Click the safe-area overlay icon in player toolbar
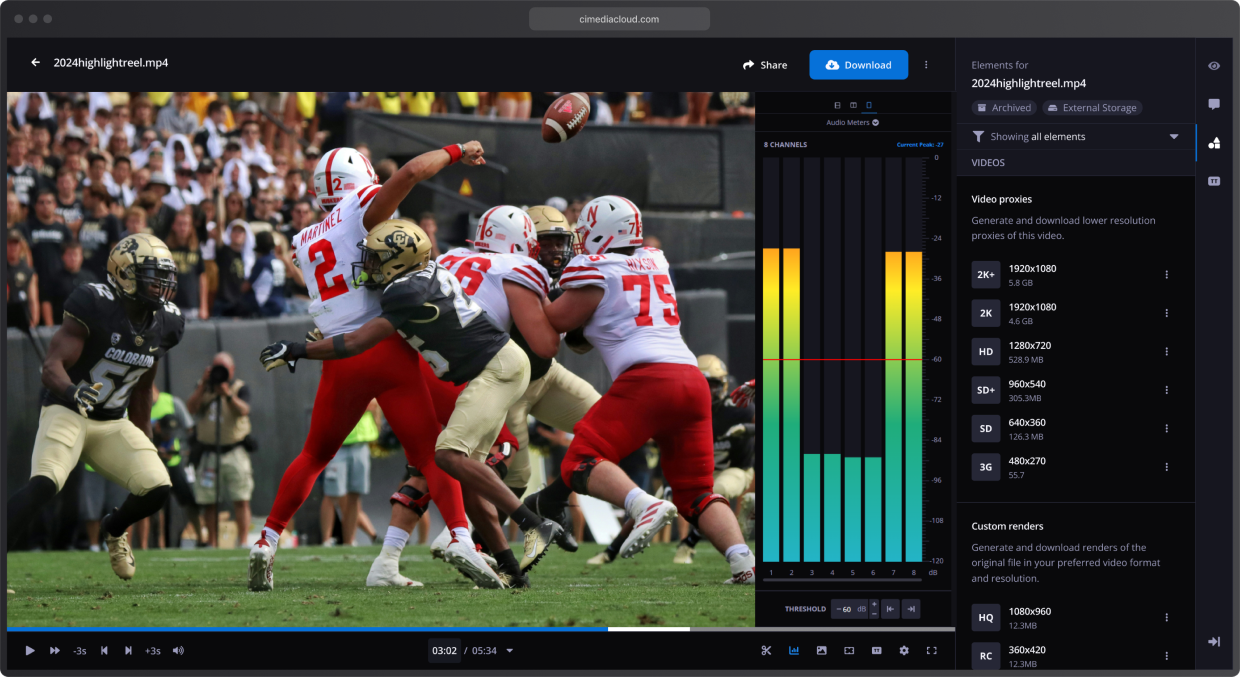 [849, 651]
